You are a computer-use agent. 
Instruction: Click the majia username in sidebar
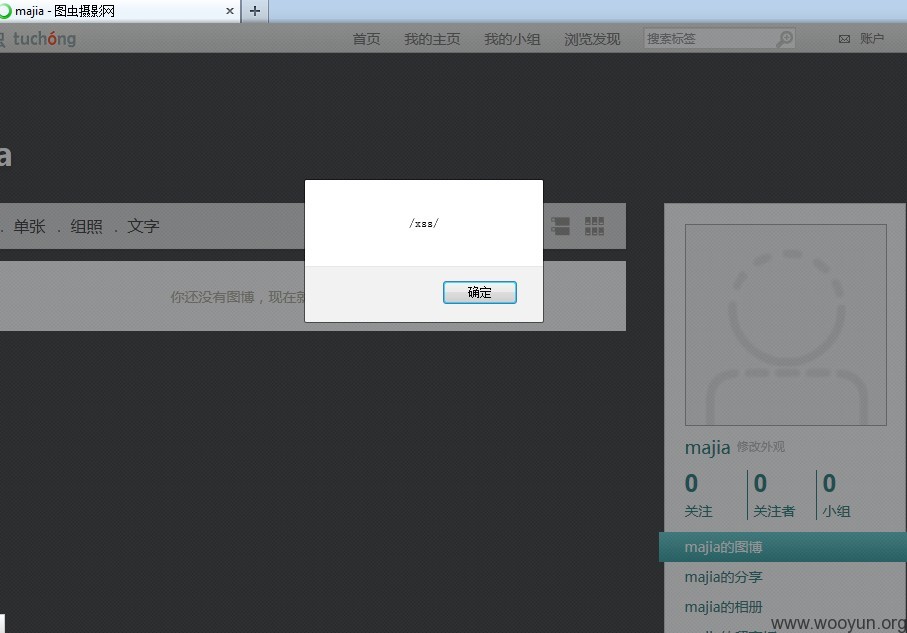pos(707,448)
